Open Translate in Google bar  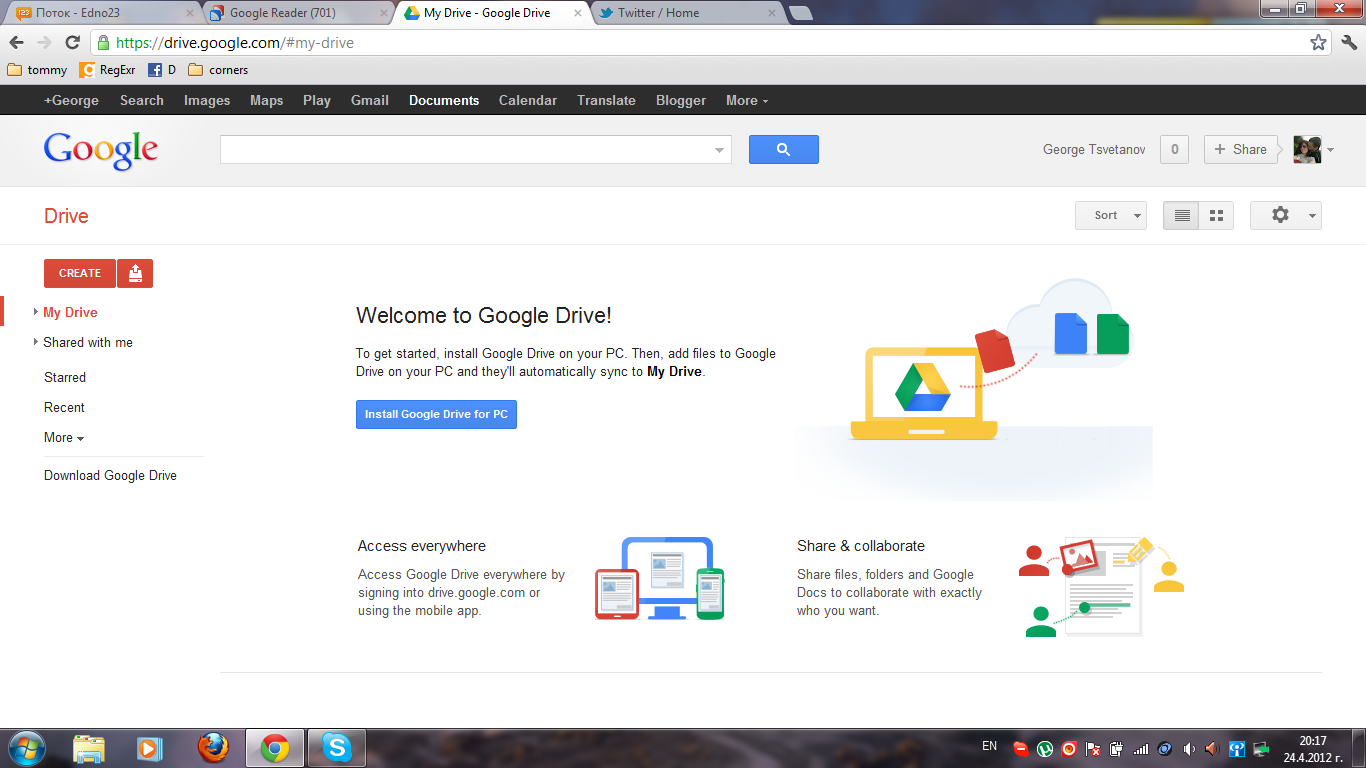coord(606,100)
